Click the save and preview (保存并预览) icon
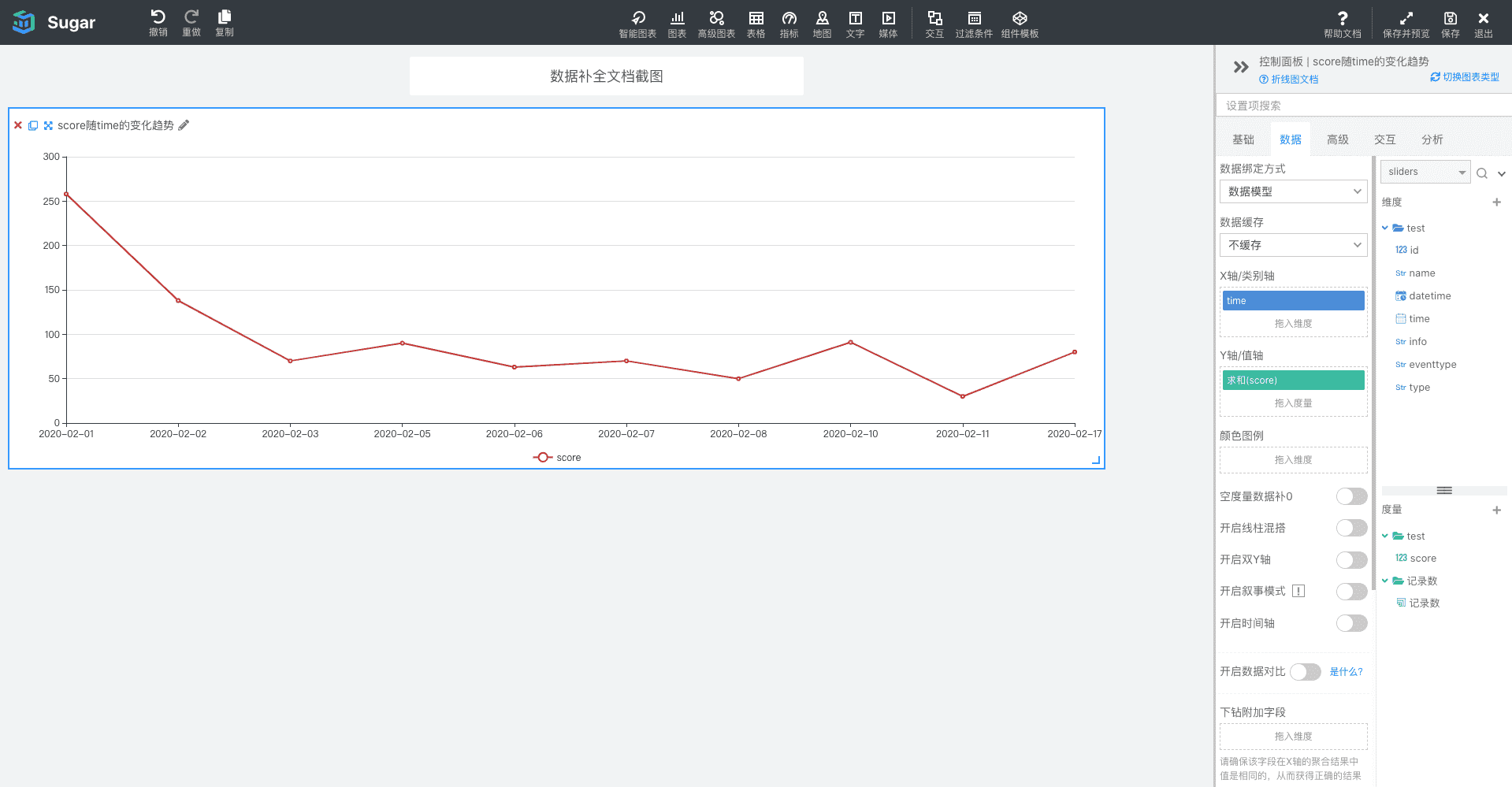This screenshot has width=1512, height=787. point(1406,19)
